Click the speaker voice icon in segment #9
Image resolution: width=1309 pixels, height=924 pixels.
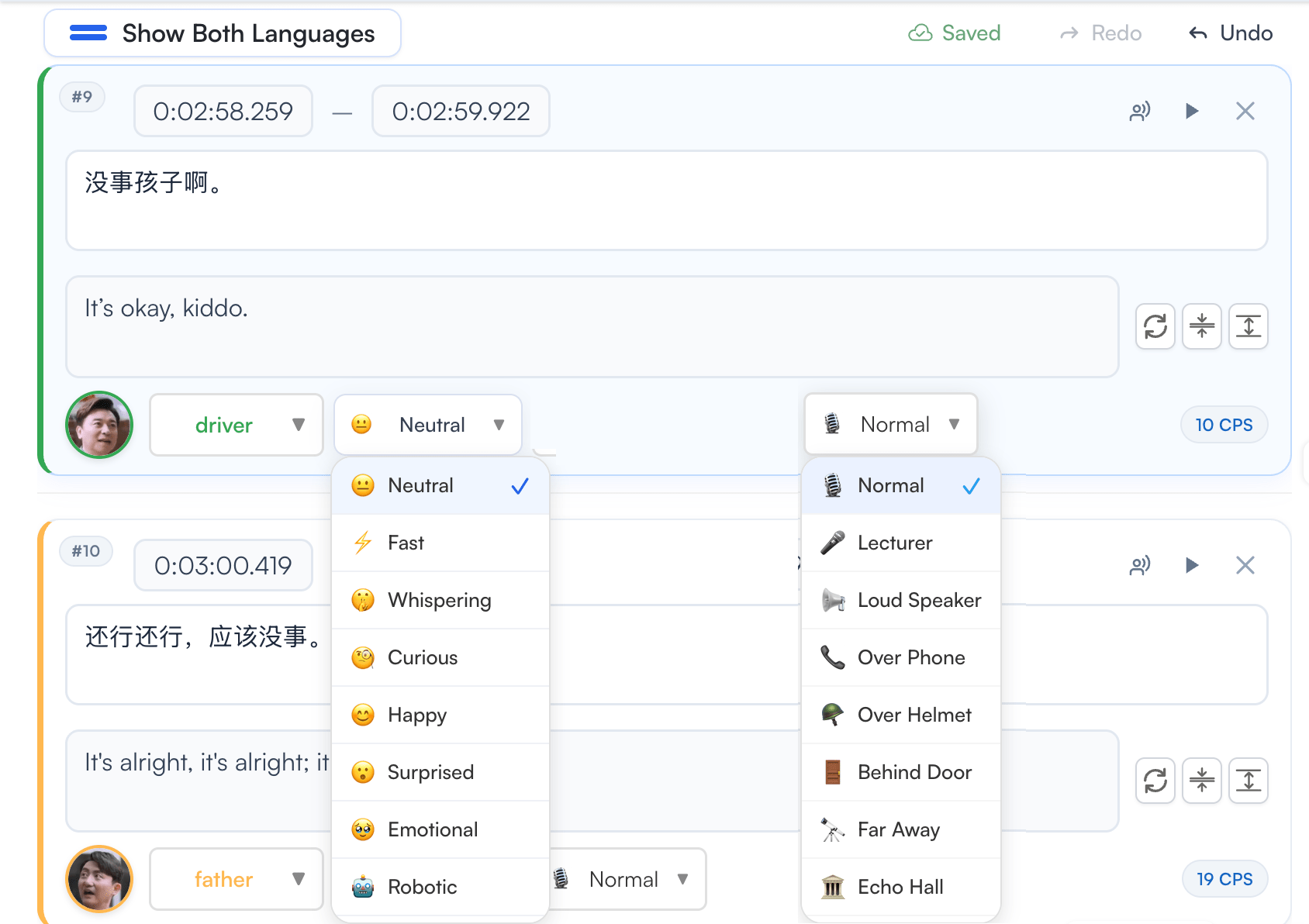(x=1140, y=111)
